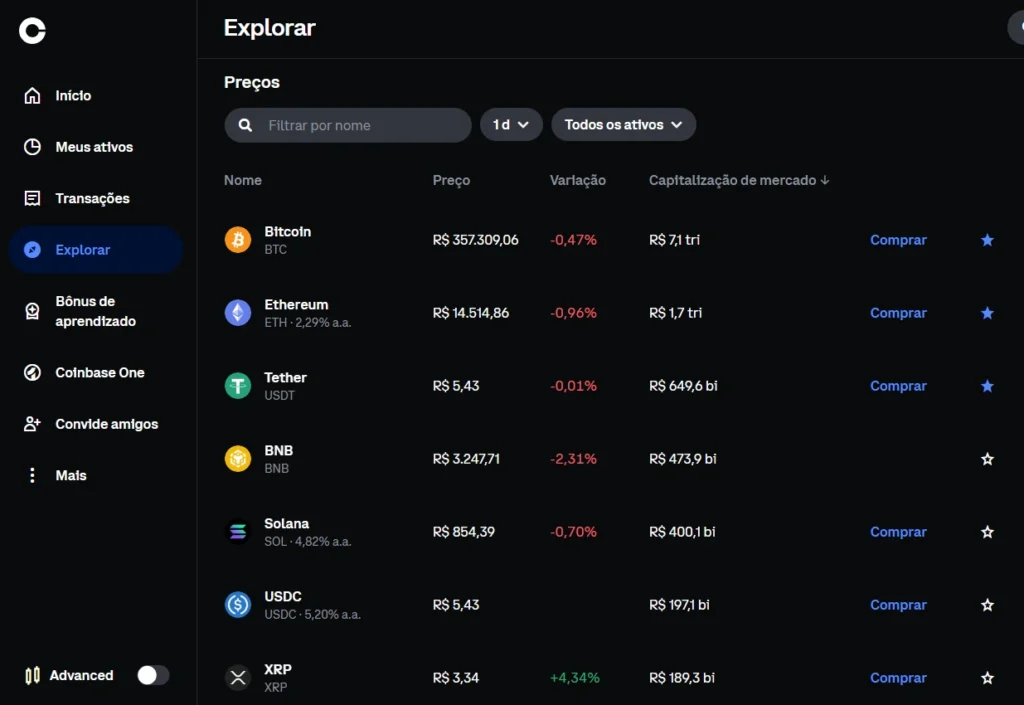This screenshot has width=1024, height=705.
Task: Click market cap R$ 197,1 bi
Action: click(679, 605)
